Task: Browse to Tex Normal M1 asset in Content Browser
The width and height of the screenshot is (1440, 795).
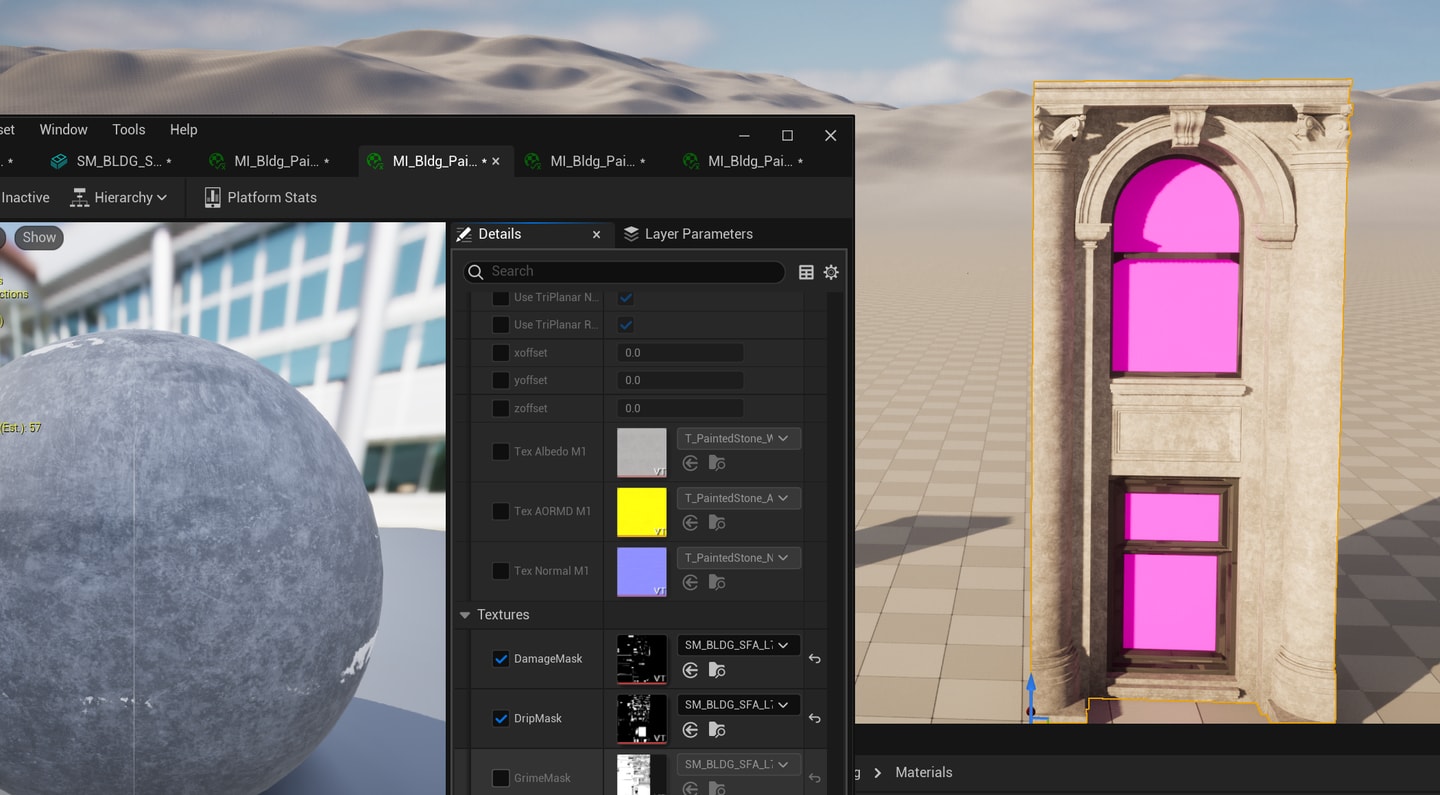Action: click(x=717, y=583)
